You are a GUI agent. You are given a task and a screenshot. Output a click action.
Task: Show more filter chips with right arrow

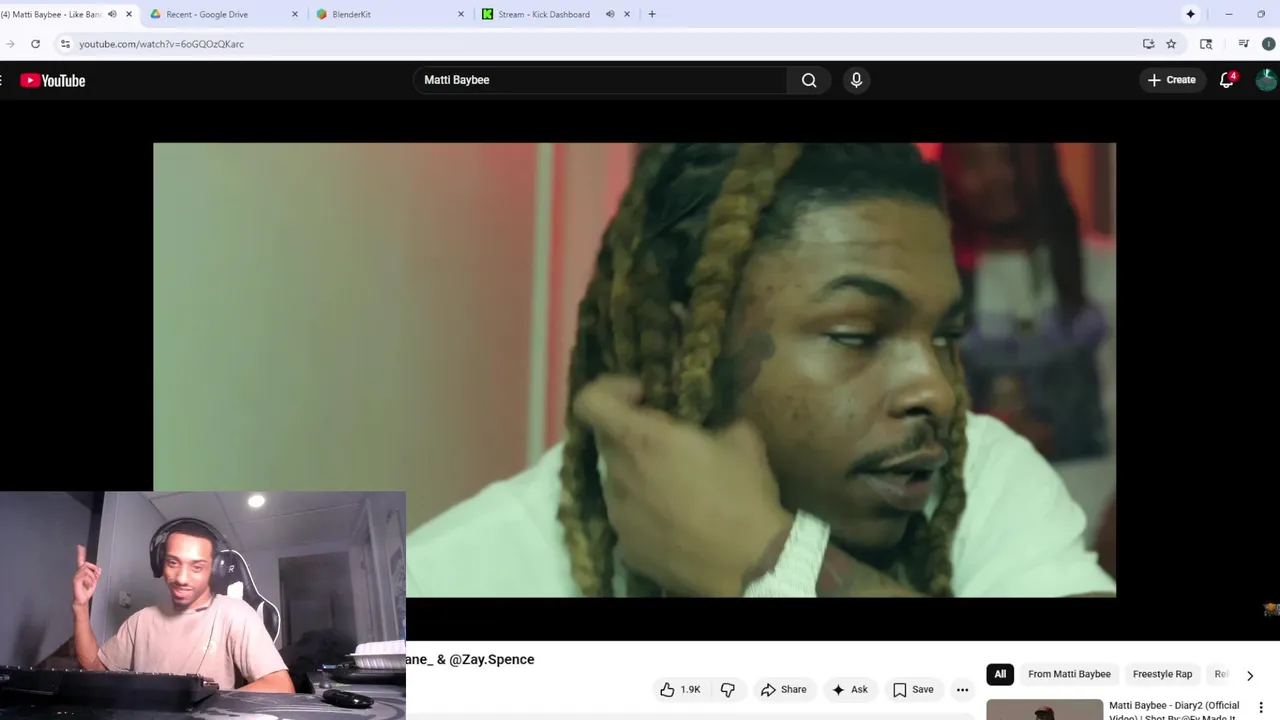pos(1249,675)
